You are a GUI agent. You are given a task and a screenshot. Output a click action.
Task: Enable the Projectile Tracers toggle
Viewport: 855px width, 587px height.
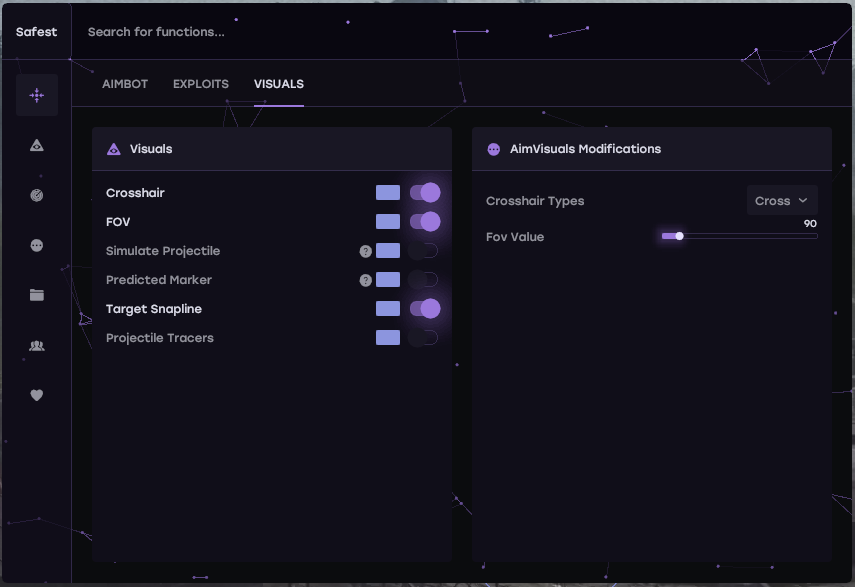424,338
